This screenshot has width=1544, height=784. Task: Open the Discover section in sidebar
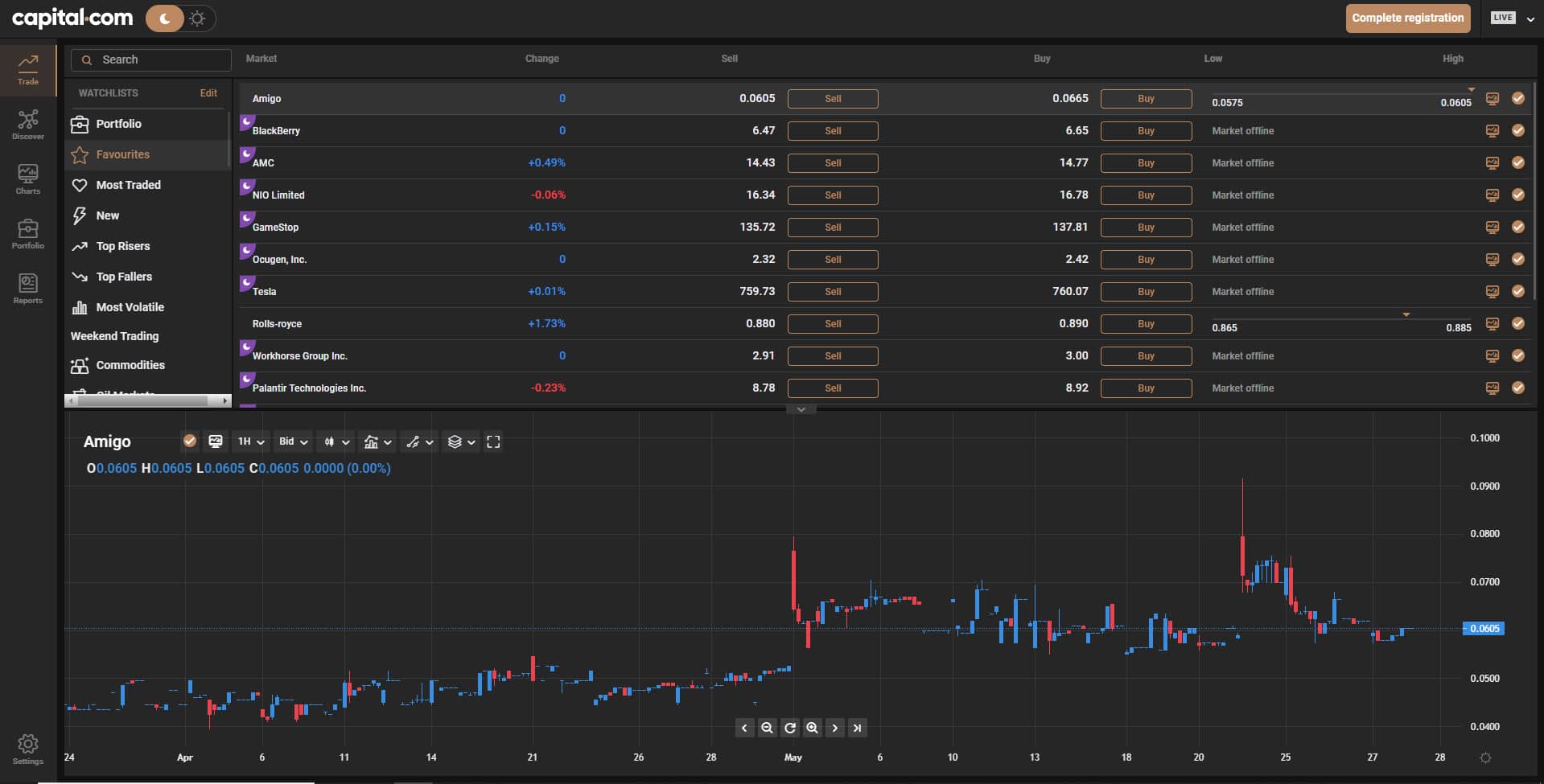[28, 125]
